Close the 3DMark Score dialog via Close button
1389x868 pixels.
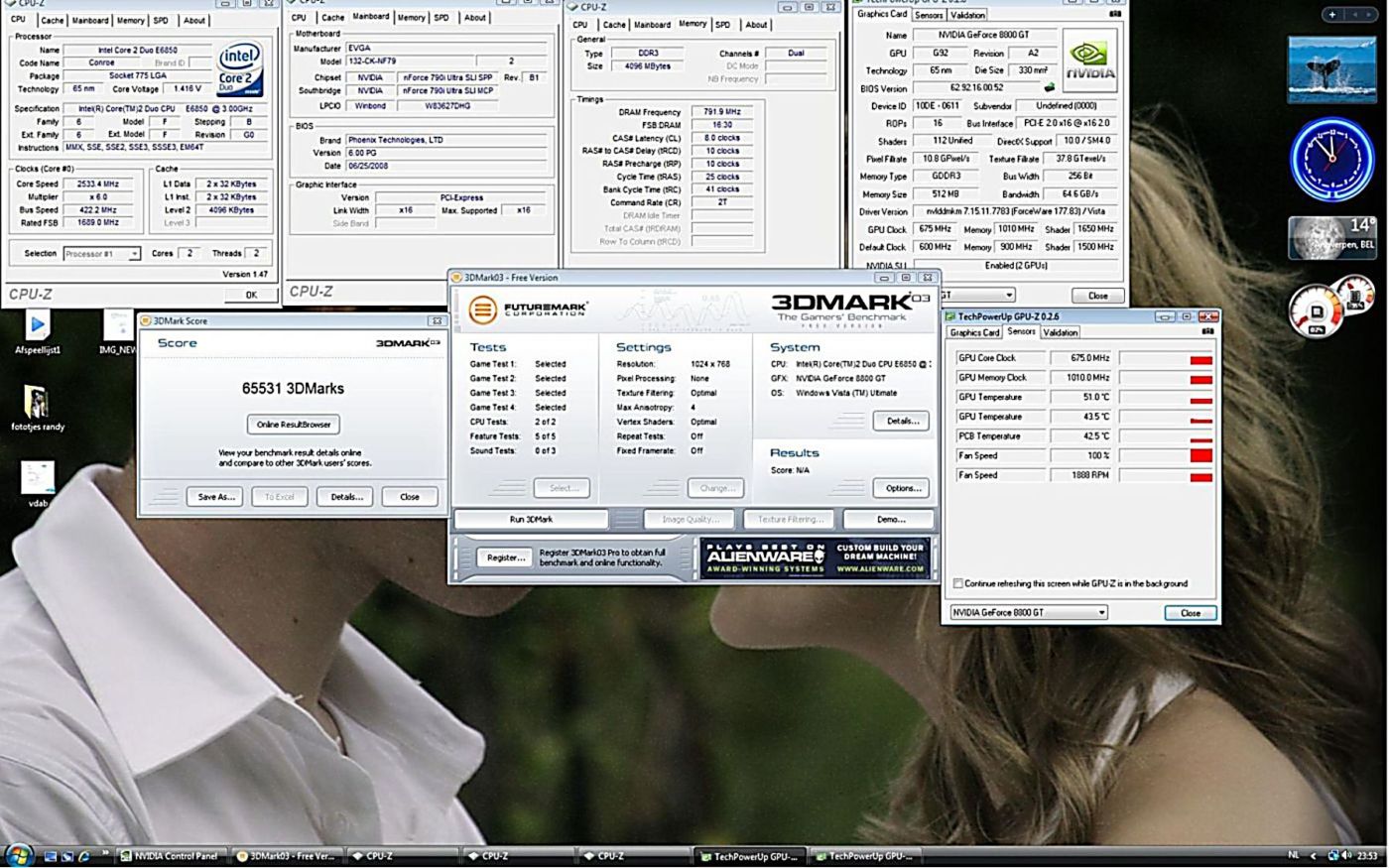(x=410, y=497)
